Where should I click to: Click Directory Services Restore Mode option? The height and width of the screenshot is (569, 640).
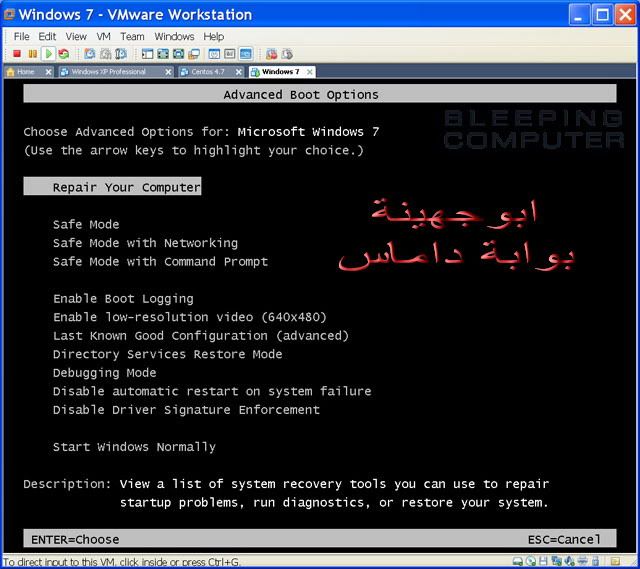coord(168,354)
